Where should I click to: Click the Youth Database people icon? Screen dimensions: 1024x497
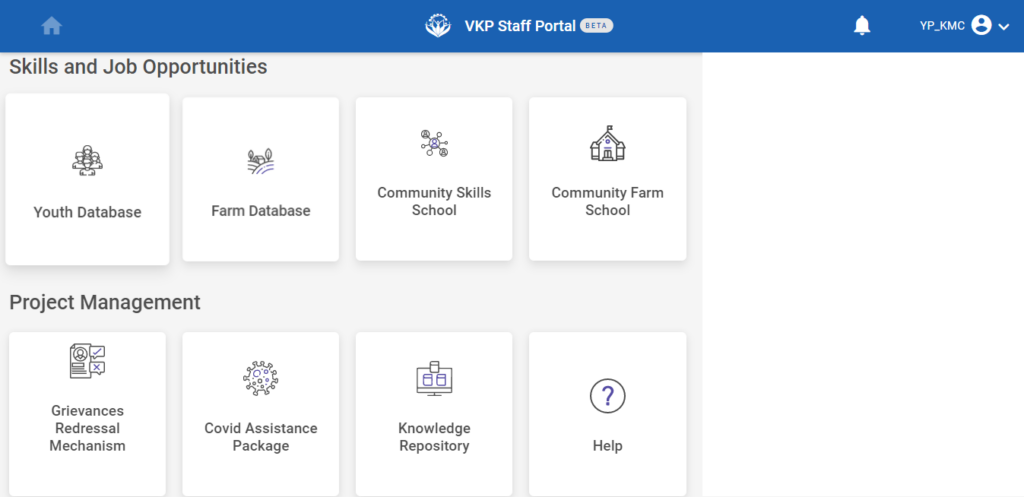[x=87, y=160]
